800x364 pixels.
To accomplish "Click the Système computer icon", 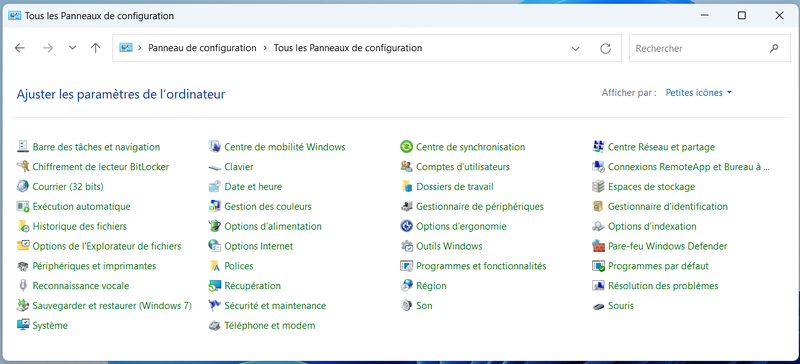I will [23, 326].
